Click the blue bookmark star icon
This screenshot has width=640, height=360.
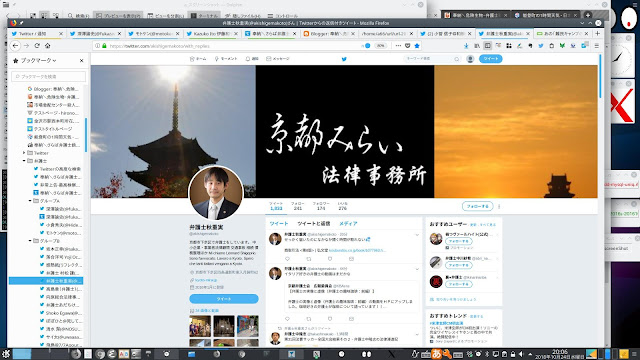click(x=417, y=46)
